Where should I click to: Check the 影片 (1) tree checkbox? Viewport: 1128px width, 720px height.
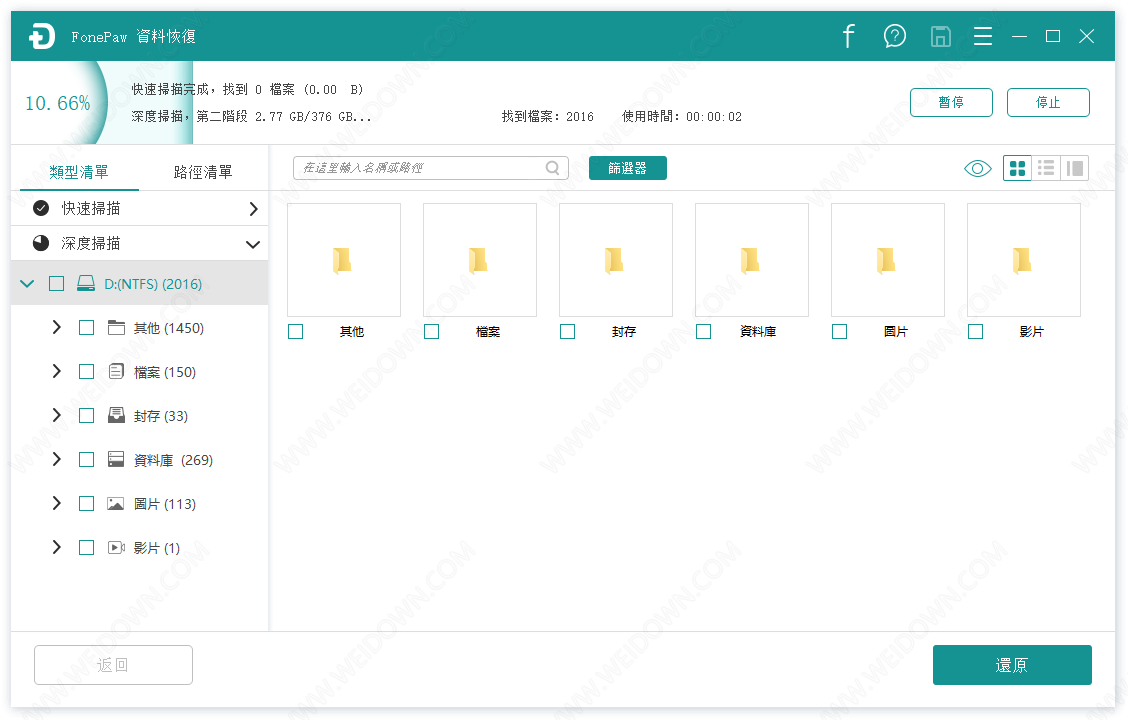(x=86, y=547)
